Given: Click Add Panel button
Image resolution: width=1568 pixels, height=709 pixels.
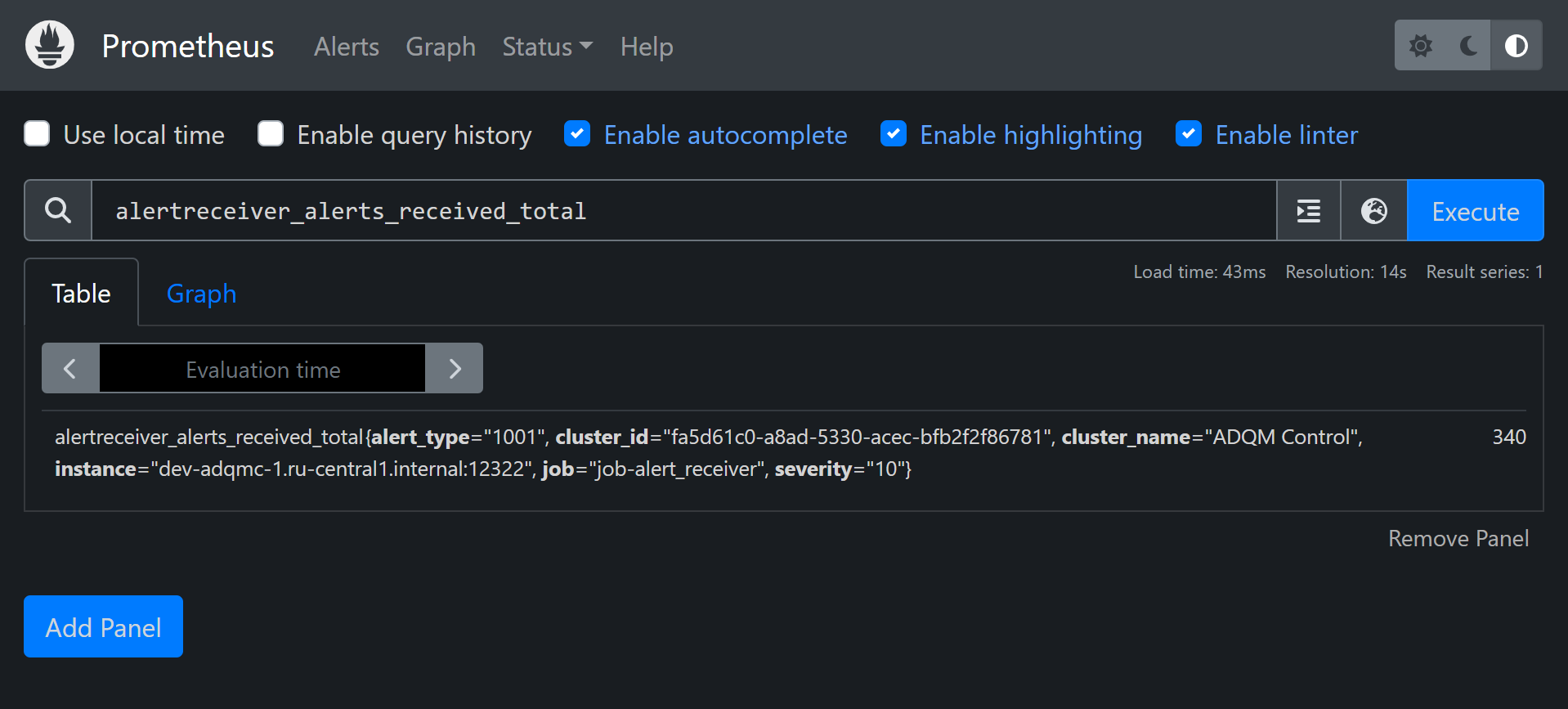Looking at the screenshot, I should (x=103, y=627).
